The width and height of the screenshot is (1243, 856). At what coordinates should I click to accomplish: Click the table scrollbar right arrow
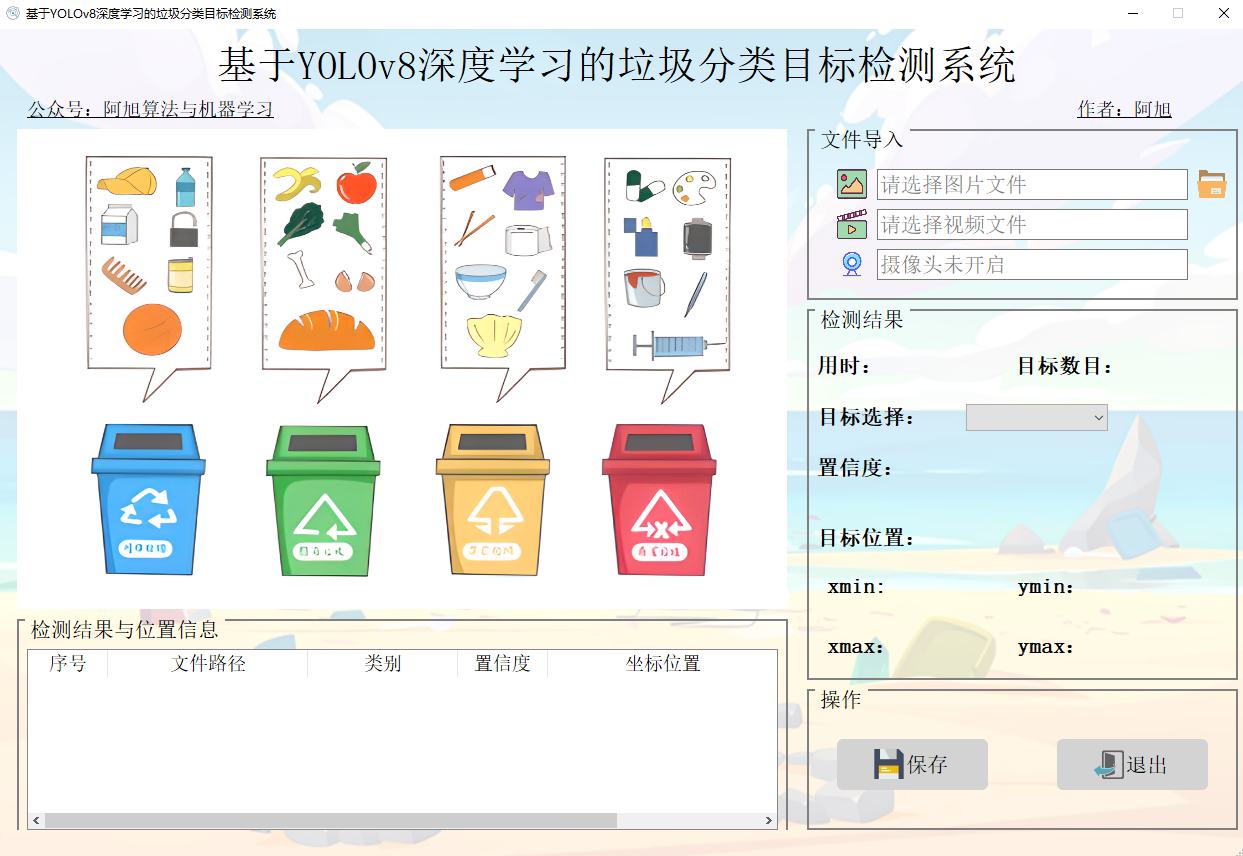769,820
